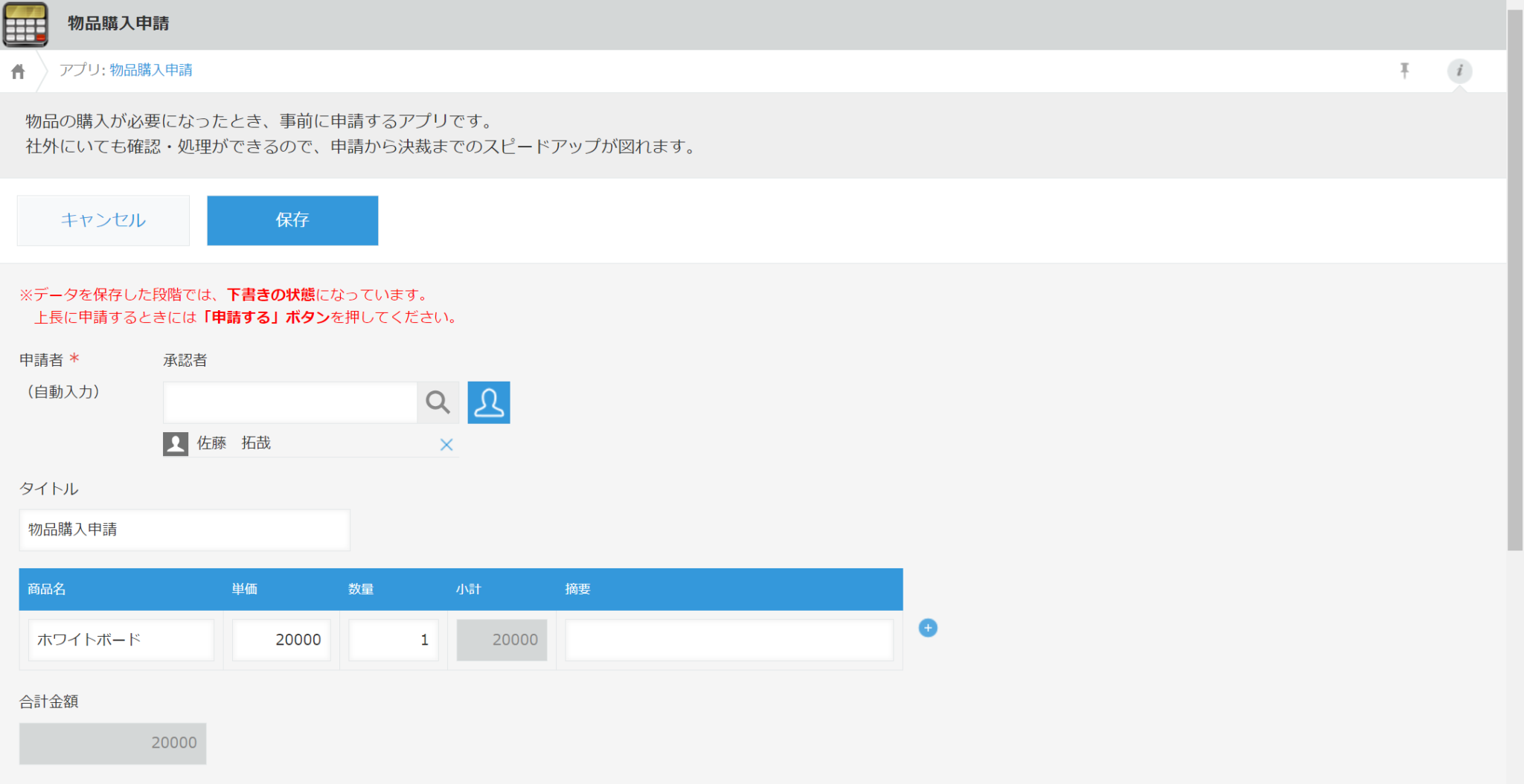Open the app info via the i icon
1524x784 pixels.
[x=1459, y=71]
